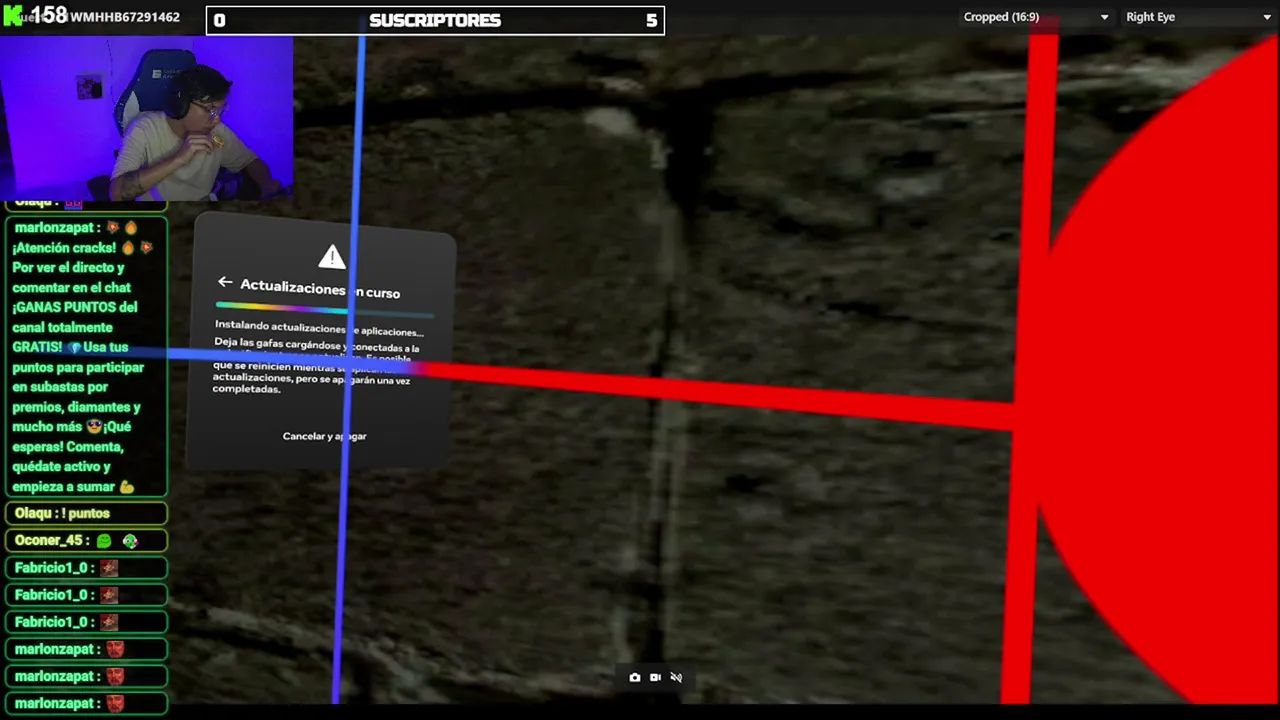Go back using the arrow beside Actualizaciones
This screenshot has width=1280, height=720.
225,283
